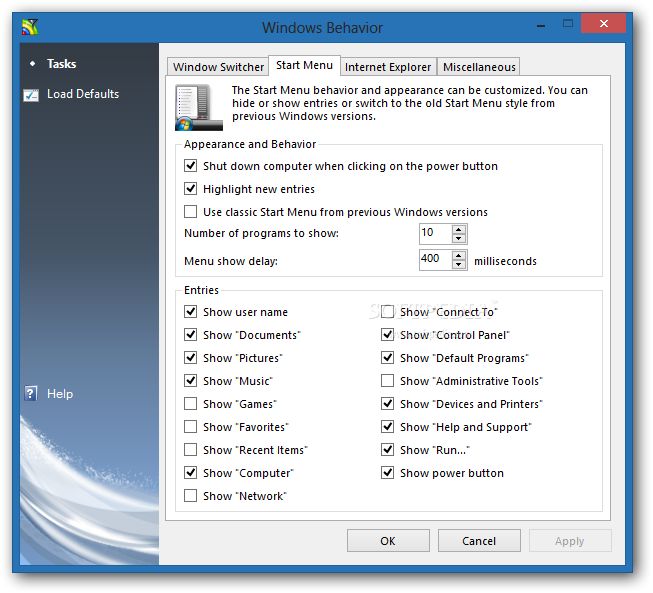653x593 pixels.
Task: Open the Internet Explorer tab
Action: point(388,67)
